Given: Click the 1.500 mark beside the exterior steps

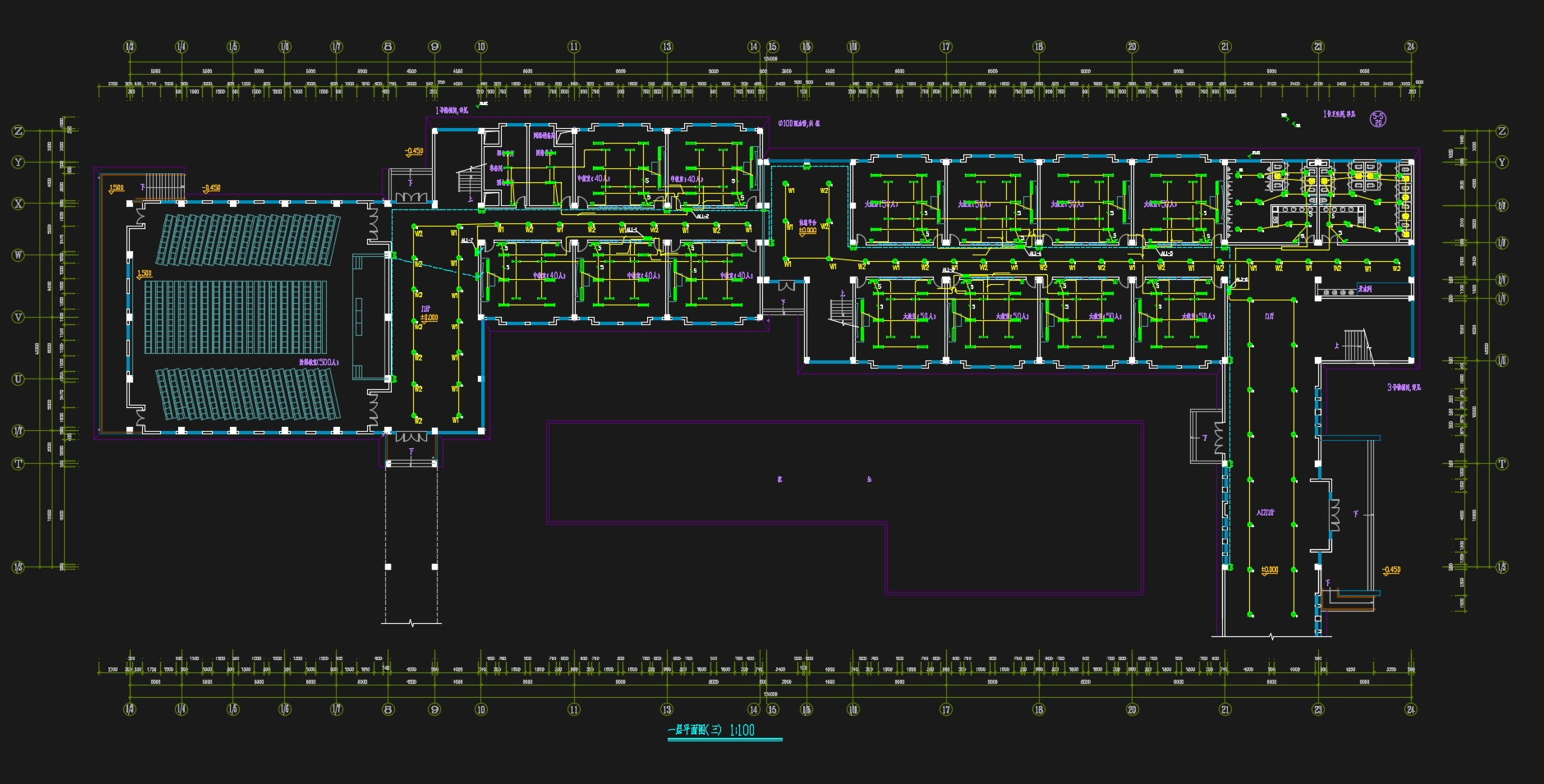Looking at the screenshot, I should point(117,188).
